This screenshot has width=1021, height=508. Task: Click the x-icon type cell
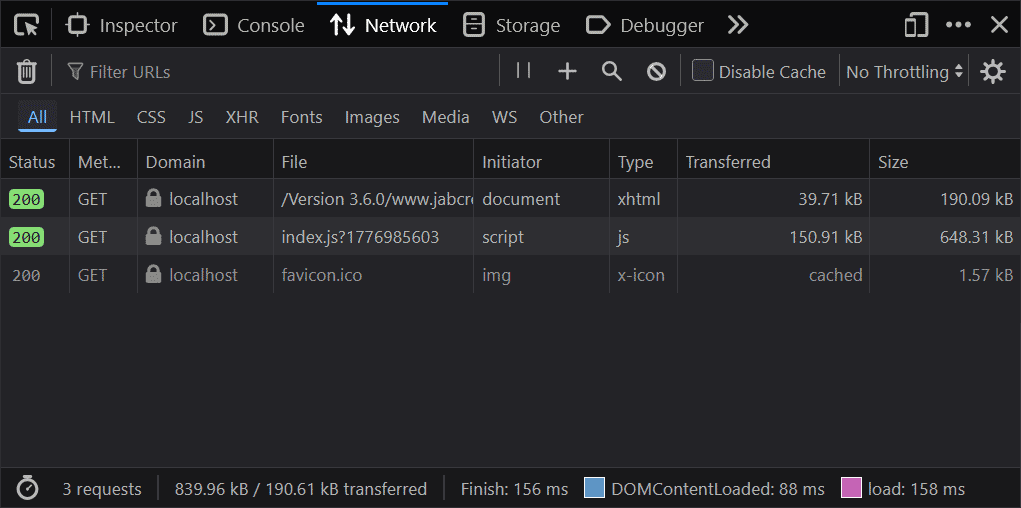tap(643, 275)
